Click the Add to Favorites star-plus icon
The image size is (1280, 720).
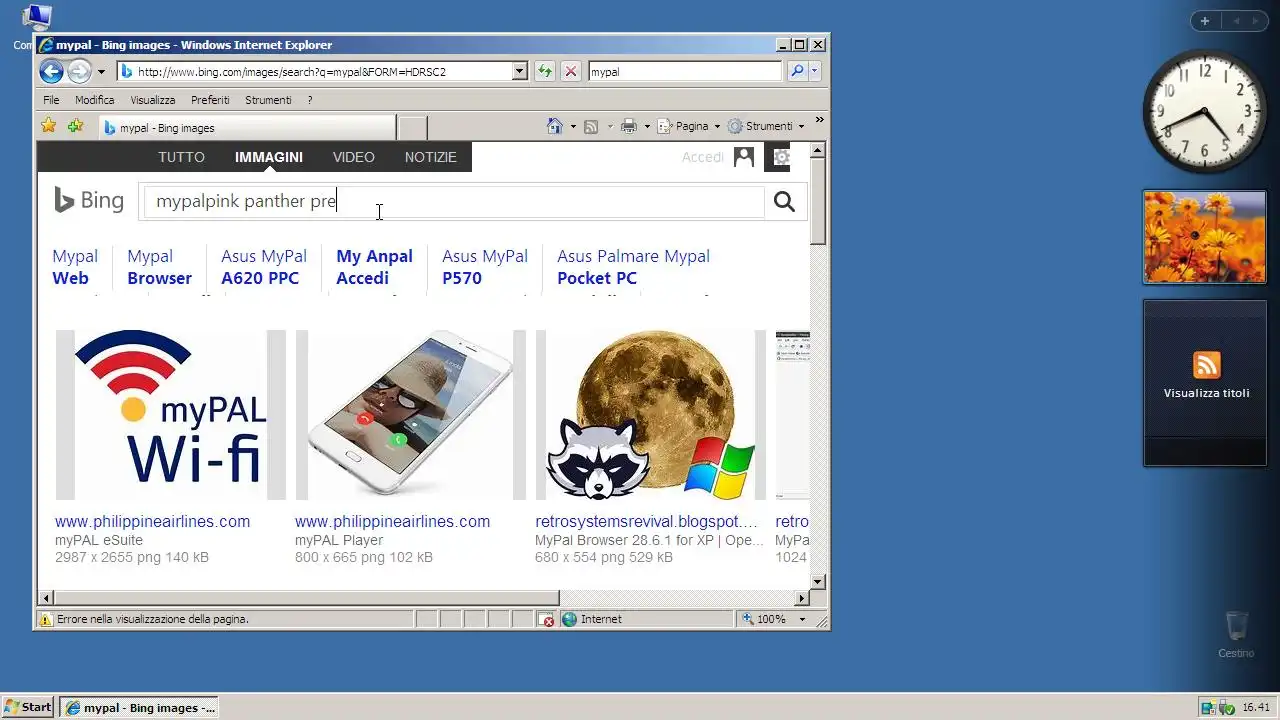pos(75,126)
